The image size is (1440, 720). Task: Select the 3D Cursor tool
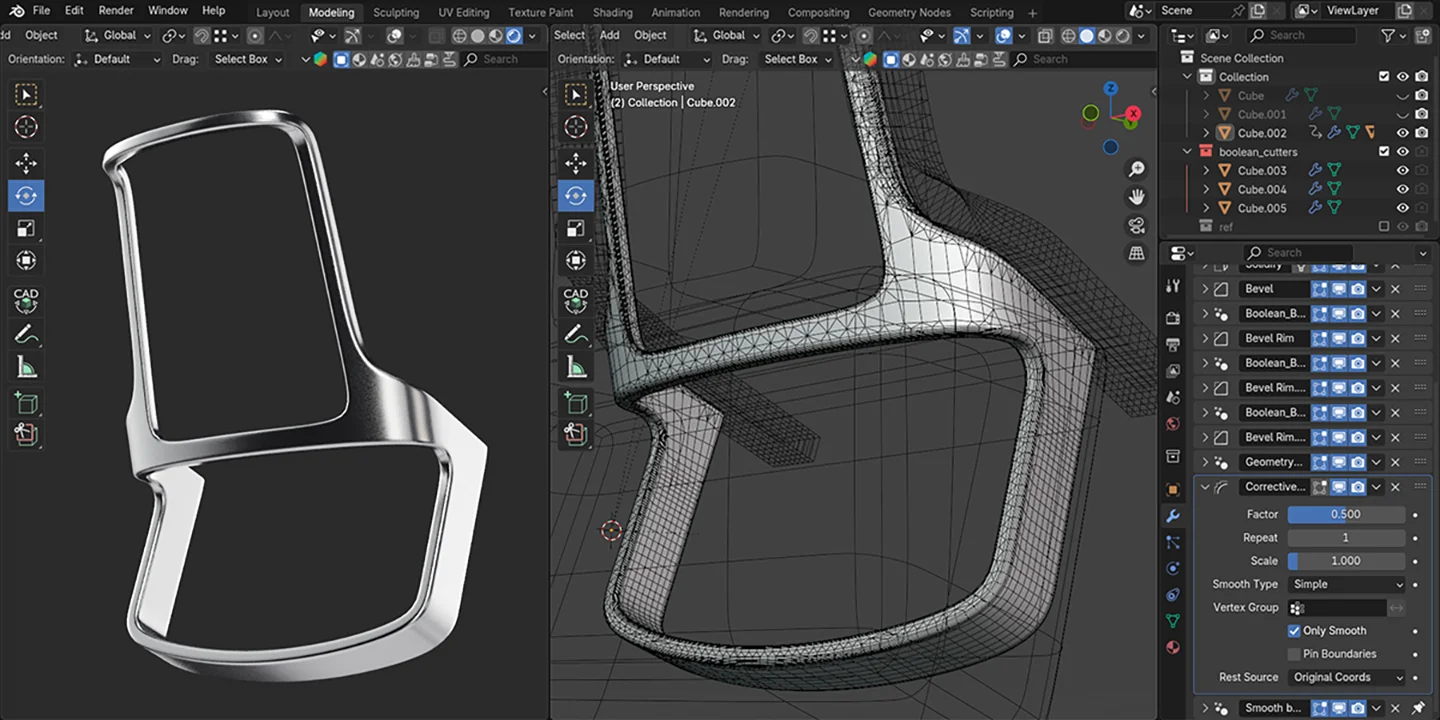point(26,127)
